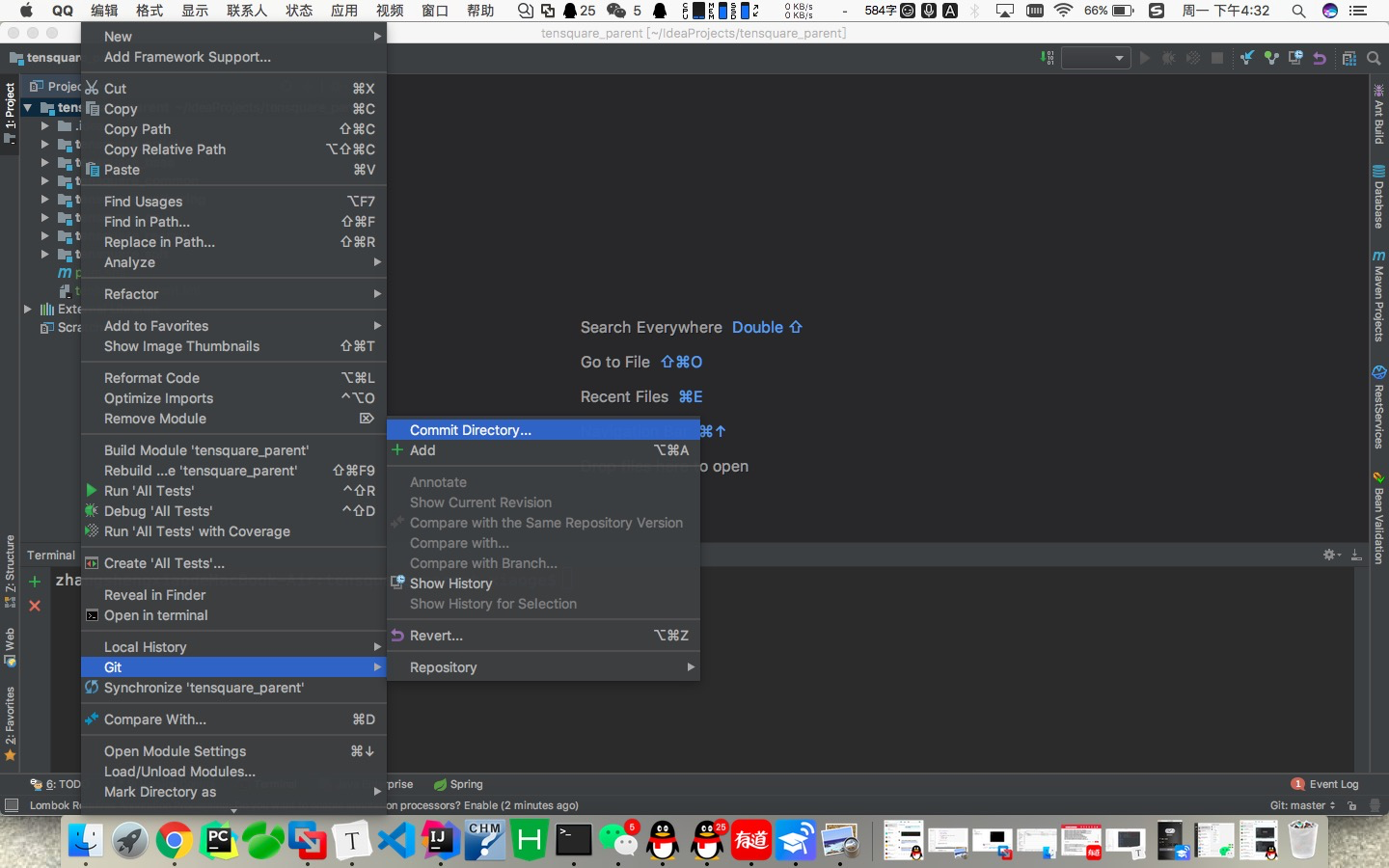Screen dimensions: 1389x868
Task: Open the Favorites side tab
Action: point(10,723)
